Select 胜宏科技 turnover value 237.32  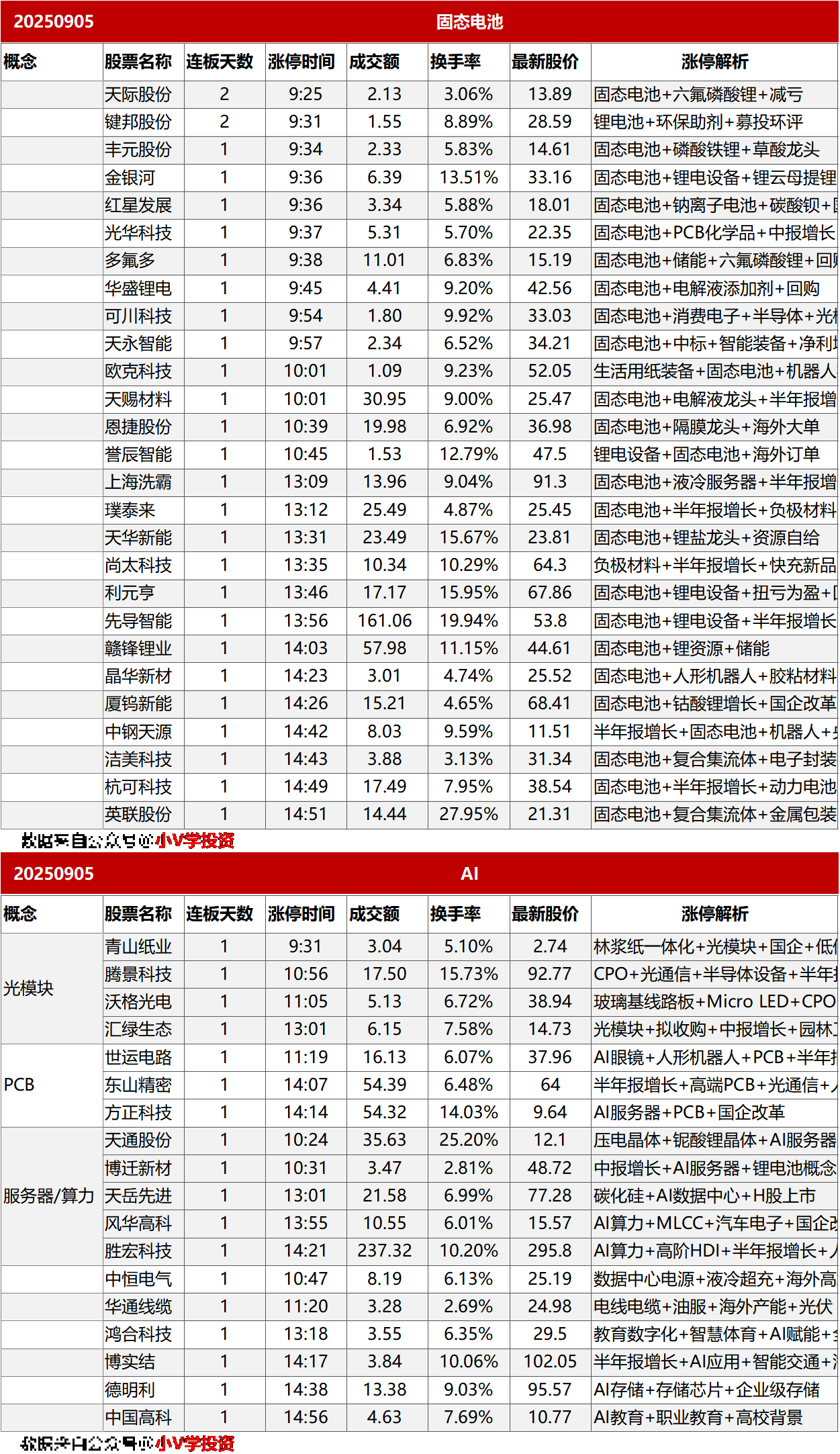(385, 1251)
